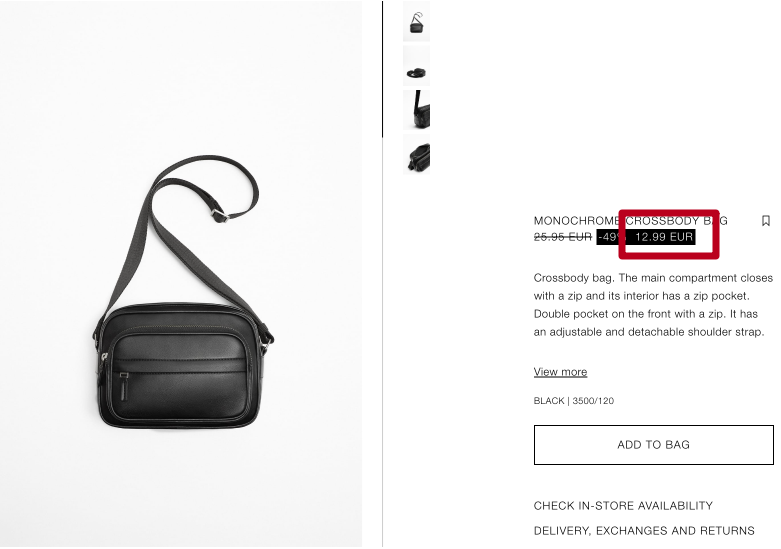Save the bag with the bookmark icon

[x=766, y=221]
